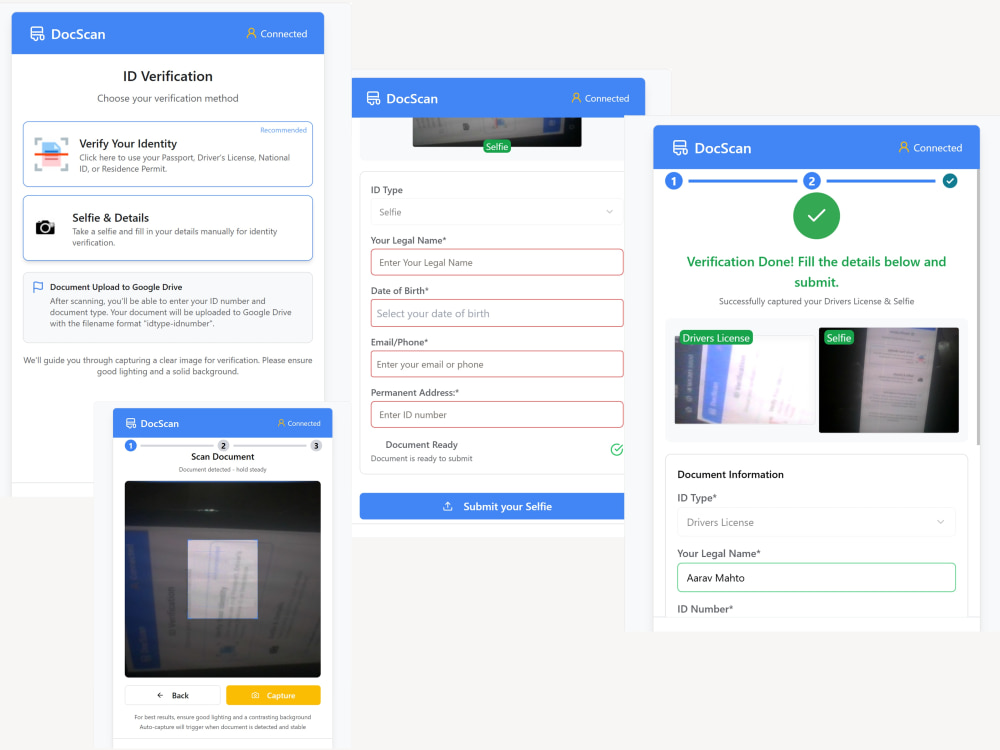Screen dimensions: 1000x750
Task: Click the green Drivers License tag on thumbnail
Action: (716, 338)
